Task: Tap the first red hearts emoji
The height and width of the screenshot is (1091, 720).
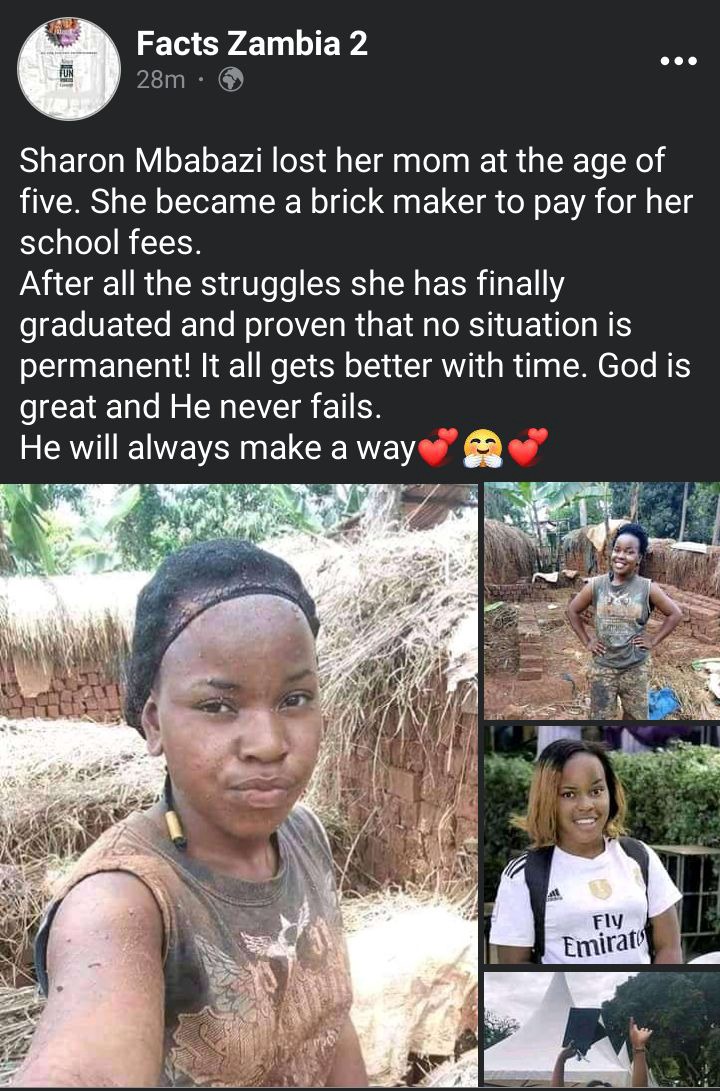Action: 437,447
